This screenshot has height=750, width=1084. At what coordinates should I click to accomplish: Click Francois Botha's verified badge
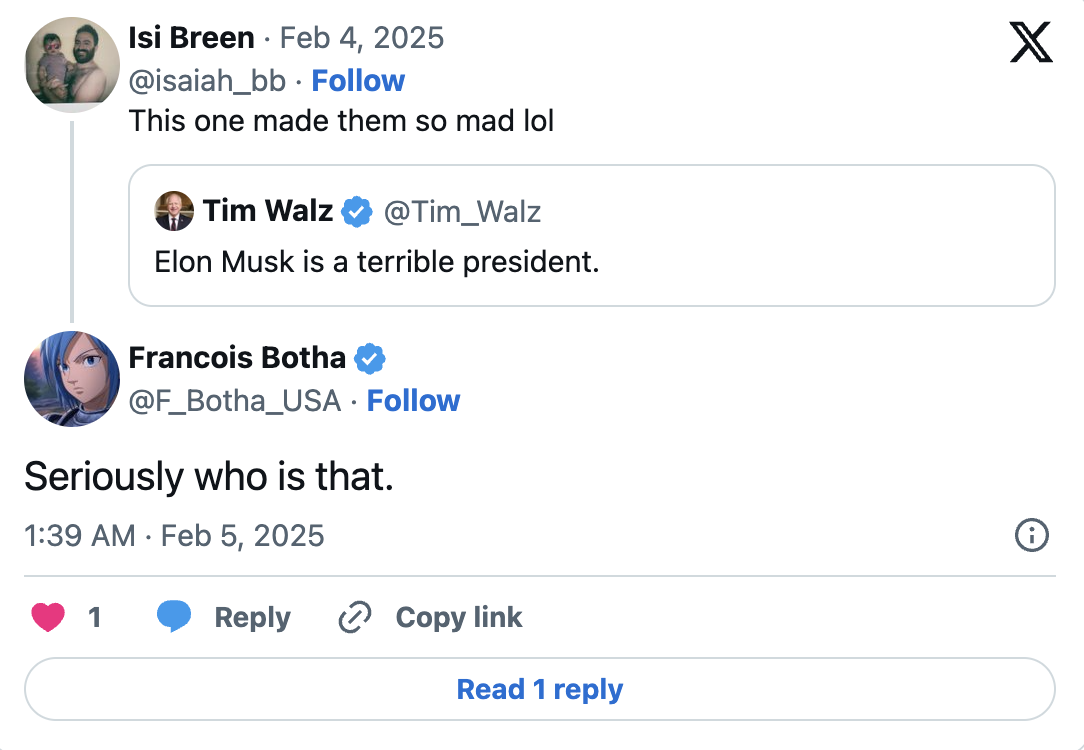[370, 358]
